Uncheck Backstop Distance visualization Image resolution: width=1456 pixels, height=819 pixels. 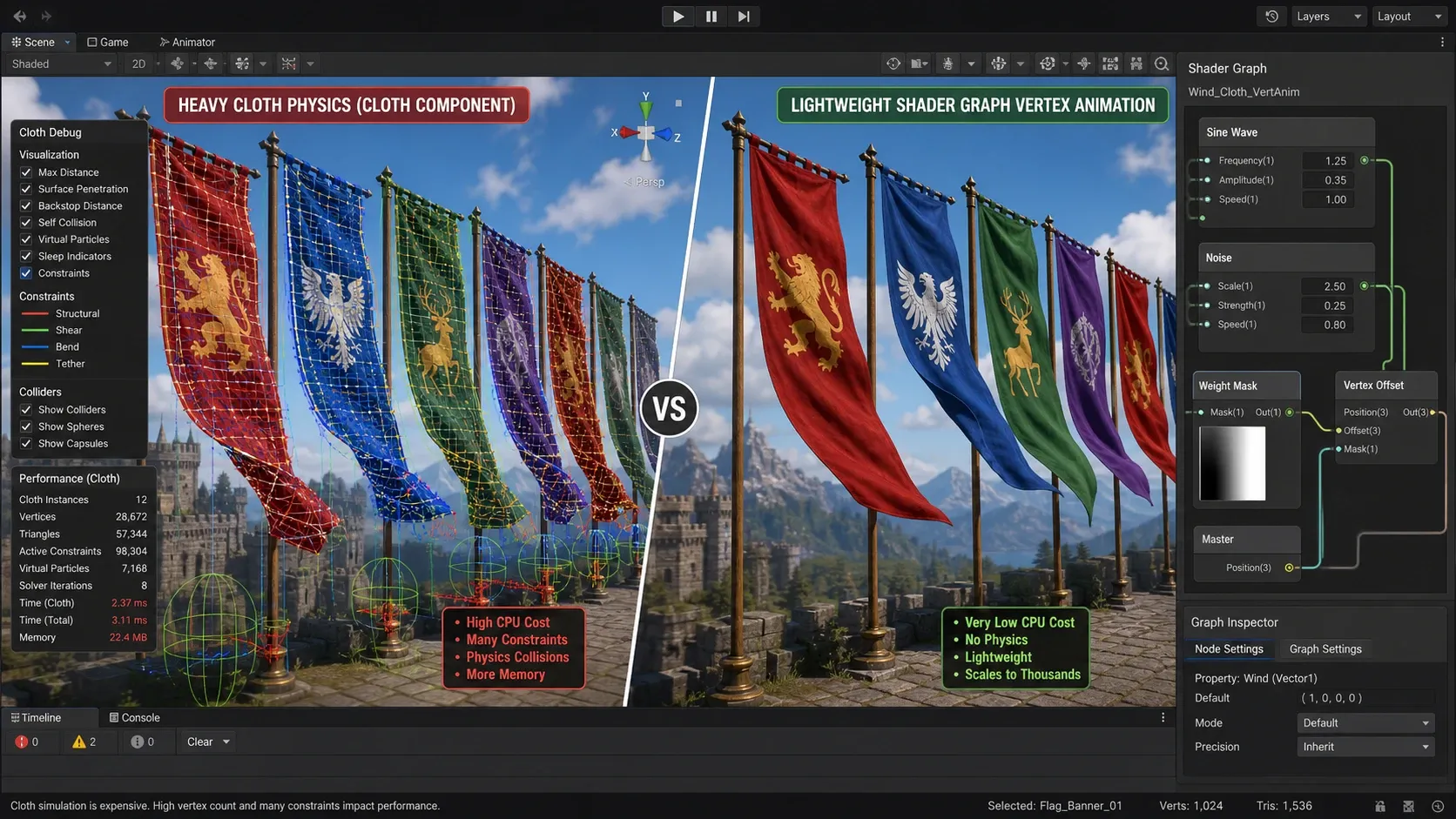pos(26,205)
